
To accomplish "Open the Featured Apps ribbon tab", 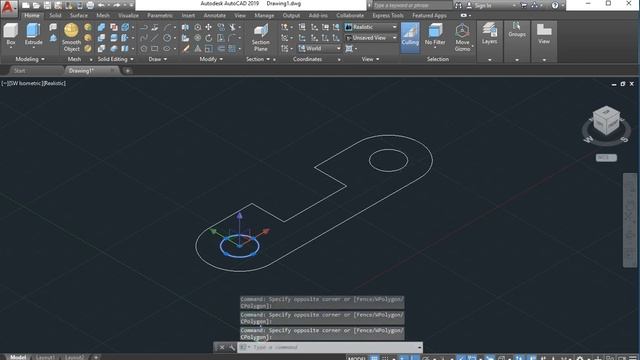I will 429,16.
